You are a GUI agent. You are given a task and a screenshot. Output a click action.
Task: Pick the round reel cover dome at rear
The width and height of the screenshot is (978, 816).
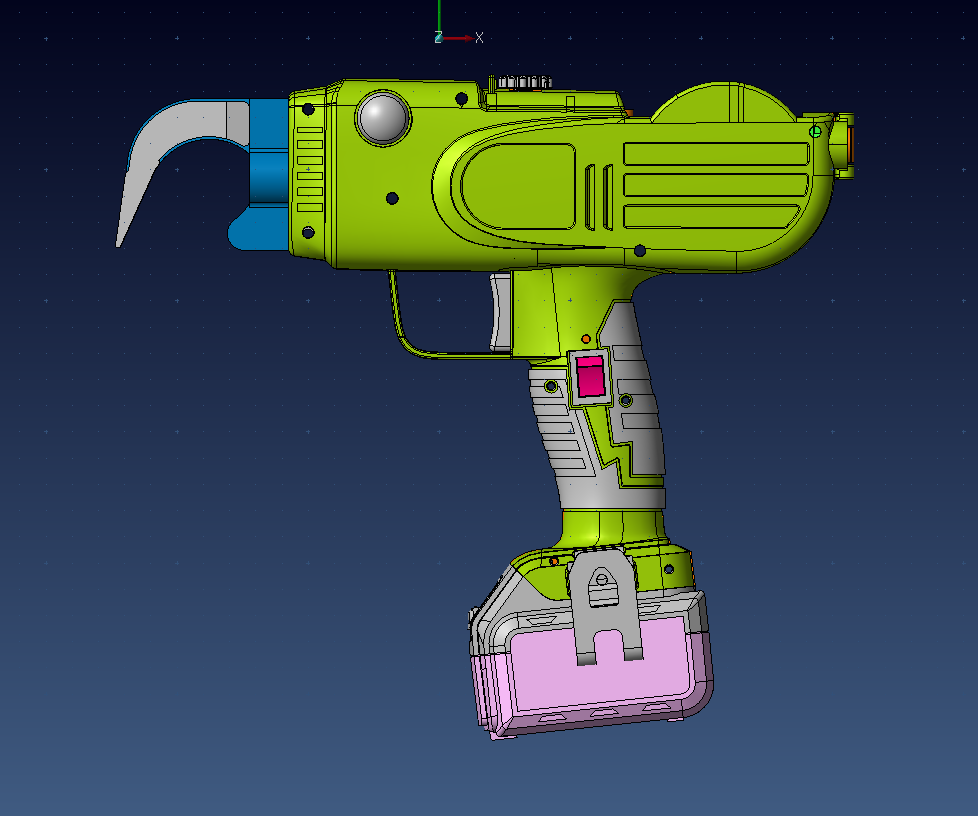coord(724,103)
